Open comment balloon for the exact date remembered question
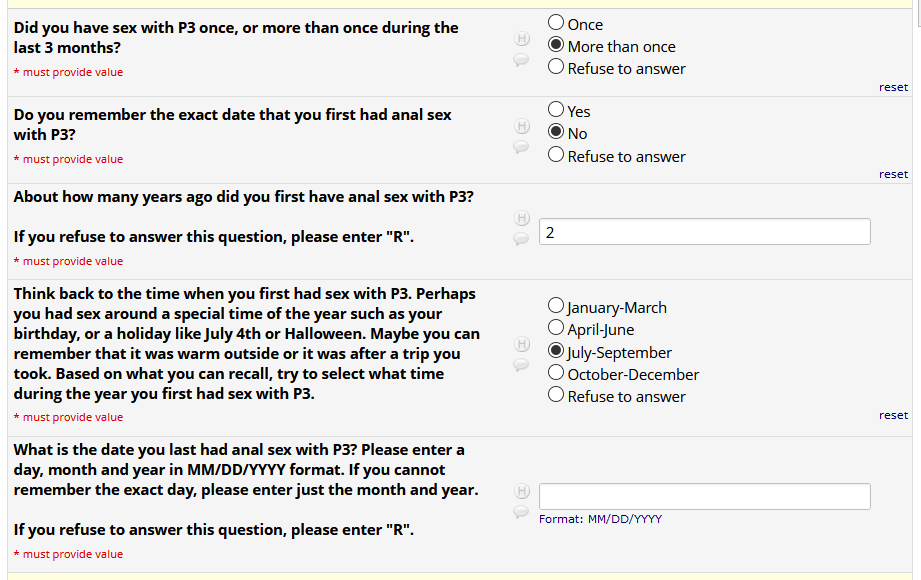This screenshot has width=921, height=580. pyautogui.click(x=521, y=147)
